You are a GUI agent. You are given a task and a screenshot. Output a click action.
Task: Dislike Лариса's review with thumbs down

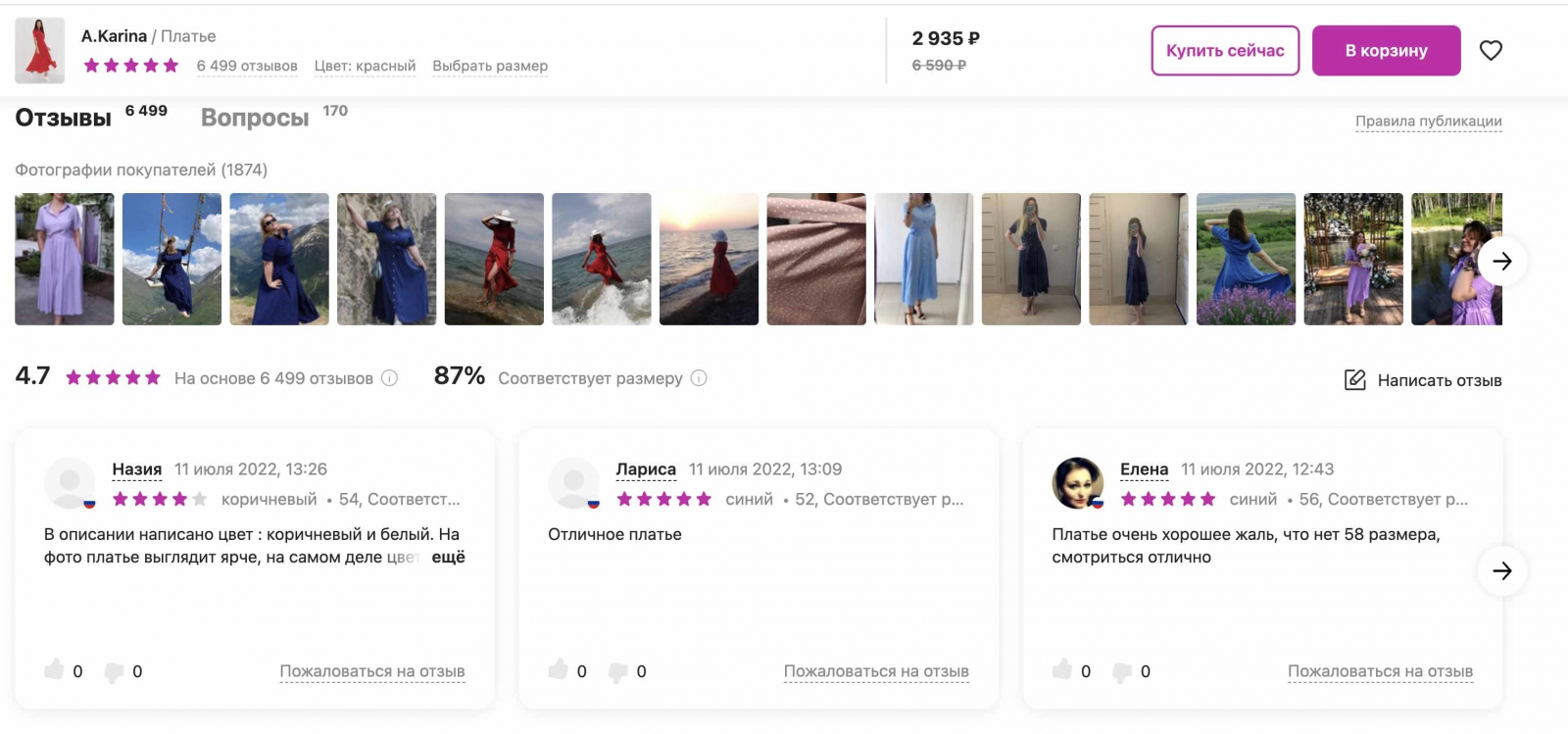click(618, 672)
